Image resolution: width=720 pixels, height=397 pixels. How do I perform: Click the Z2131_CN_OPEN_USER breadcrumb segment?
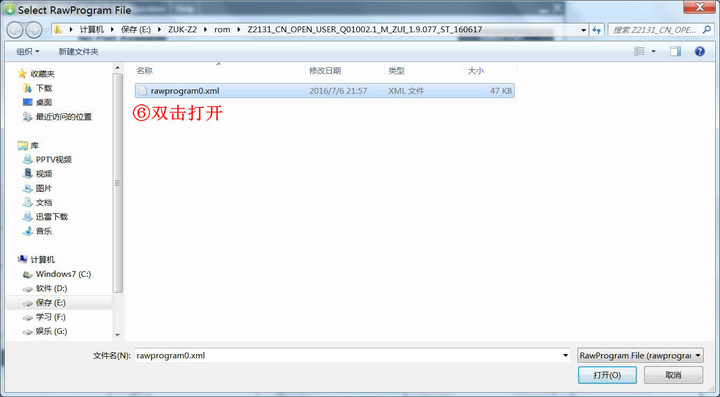(x=365, y=30)
